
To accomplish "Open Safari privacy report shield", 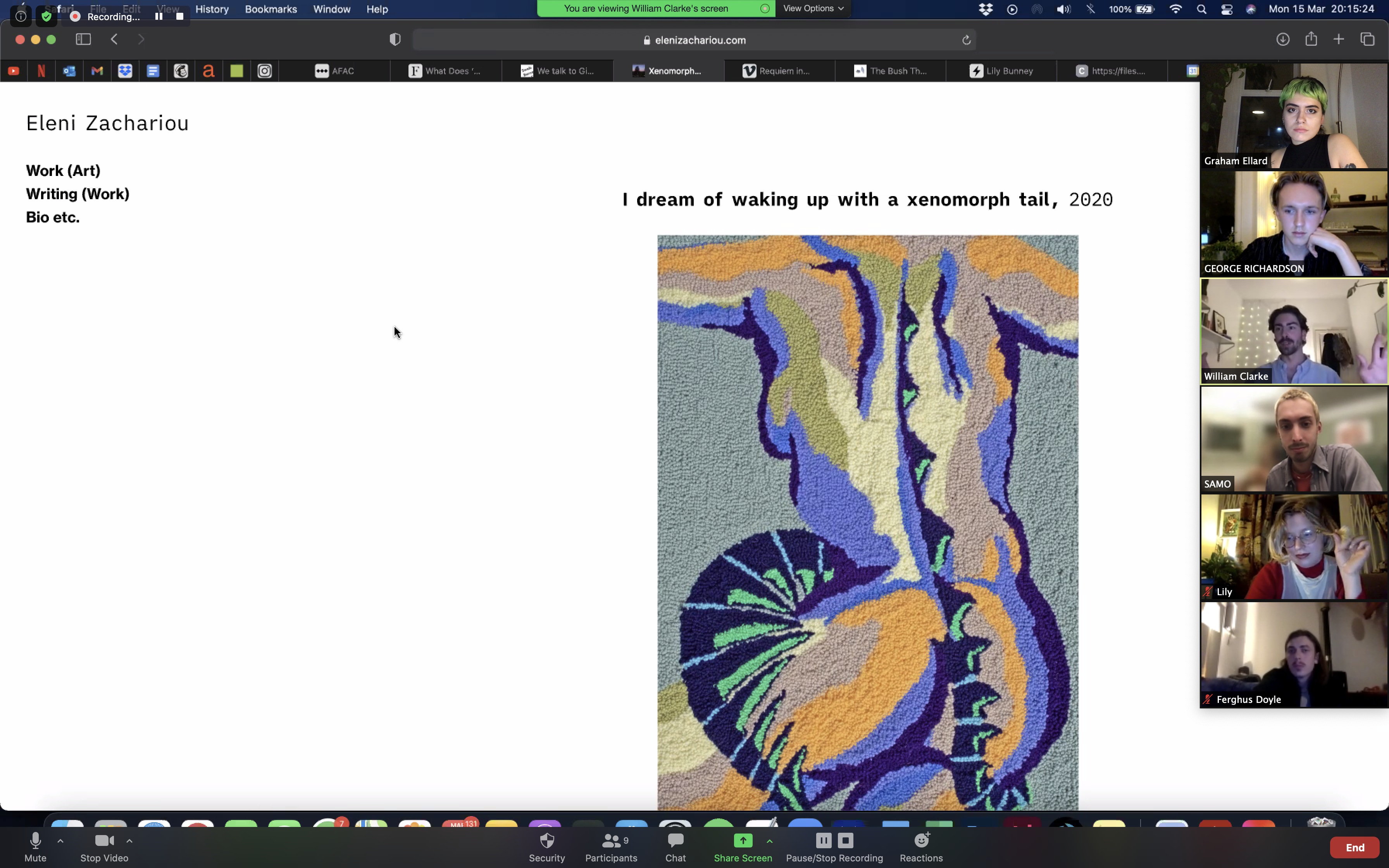I will (395, 40).
